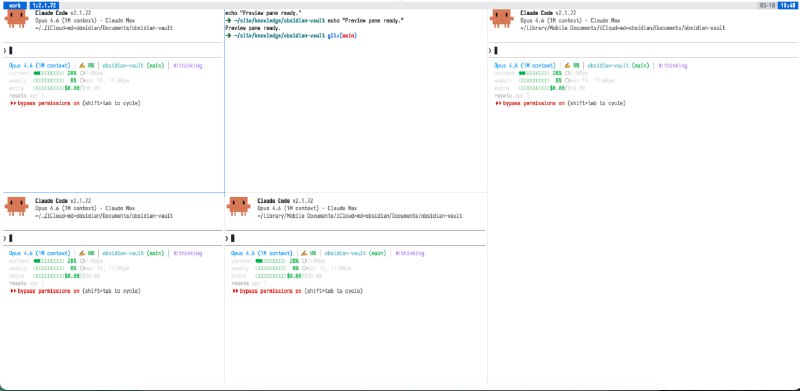This screenshot has width=800, height=391.
Task: Click the red double-arrow bypass icon, top-right pane
Action: 498,103
